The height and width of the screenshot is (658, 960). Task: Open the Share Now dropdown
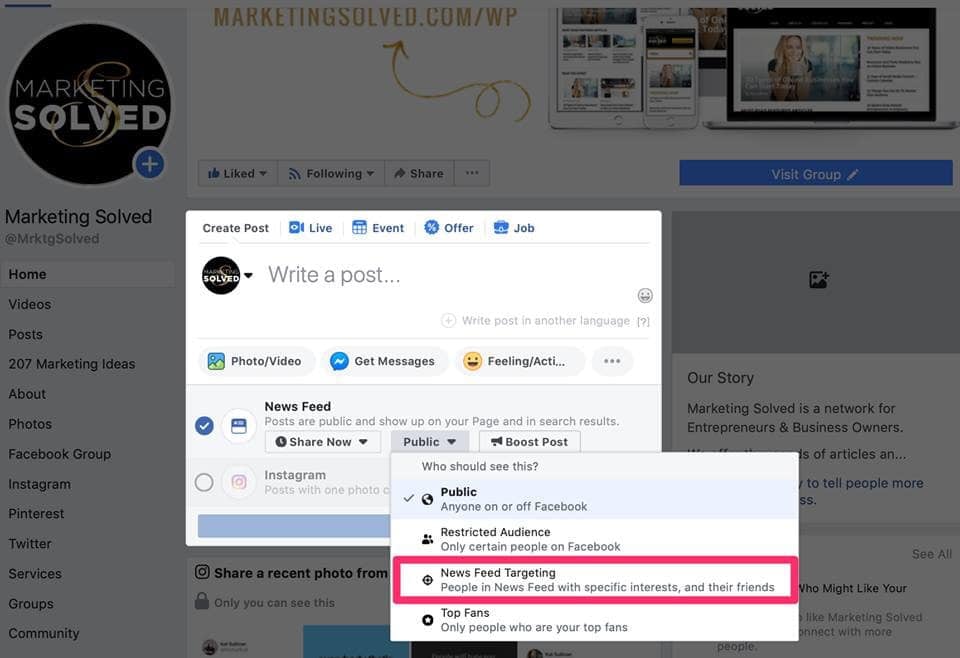[322, 442]
